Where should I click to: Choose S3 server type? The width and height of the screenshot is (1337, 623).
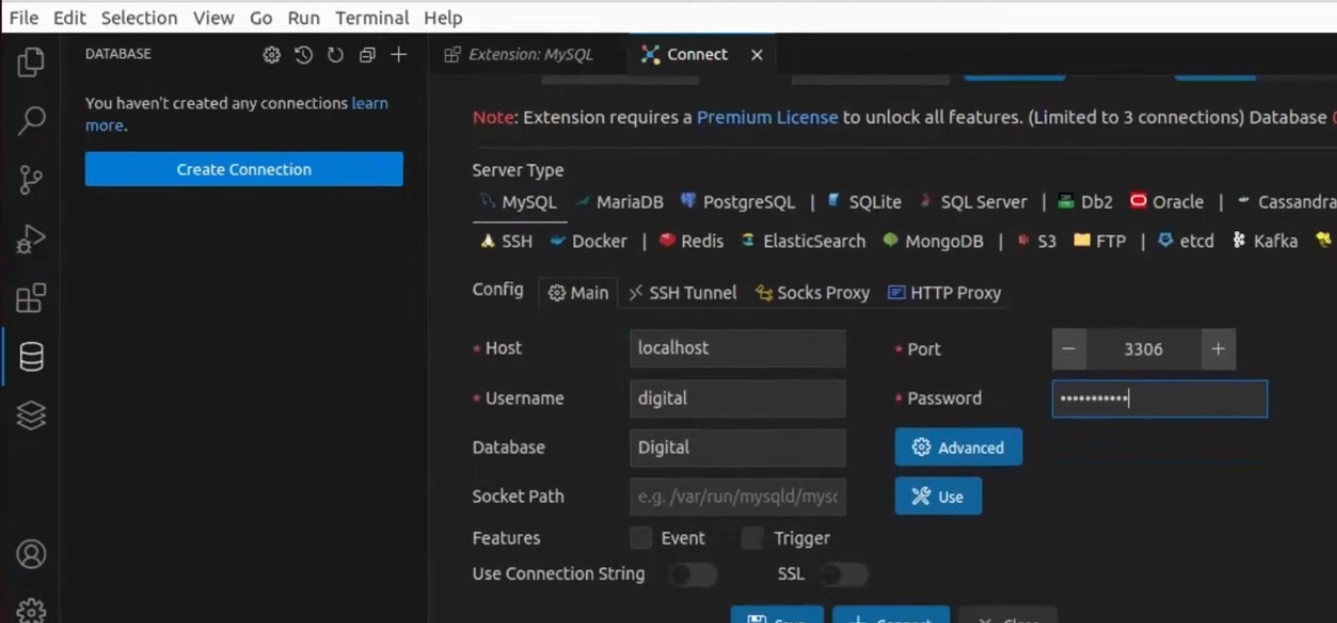[1036, 241]
